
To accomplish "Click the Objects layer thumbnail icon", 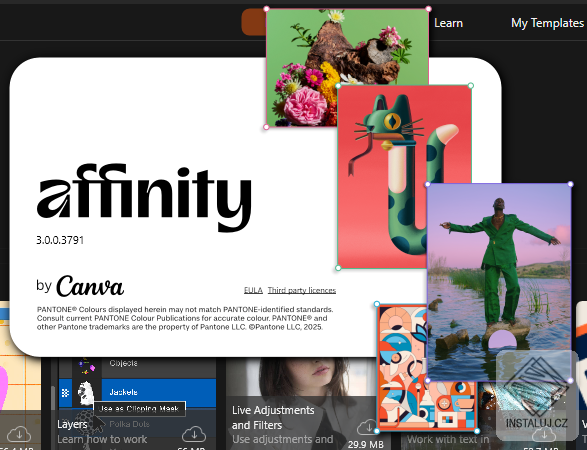I will (86, 365).
